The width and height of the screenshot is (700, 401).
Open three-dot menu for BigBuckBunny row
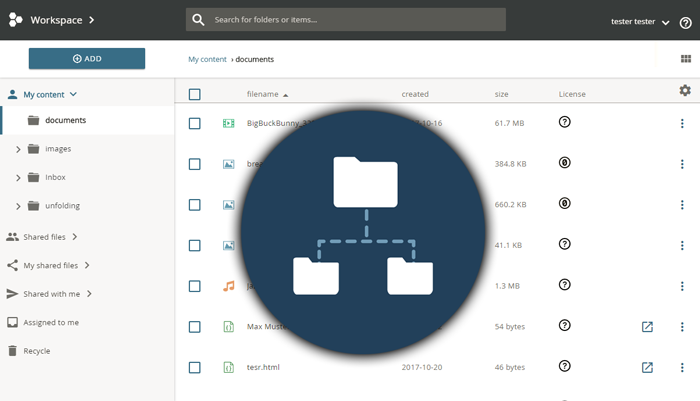pyautogui.click(x=682, y=124)
